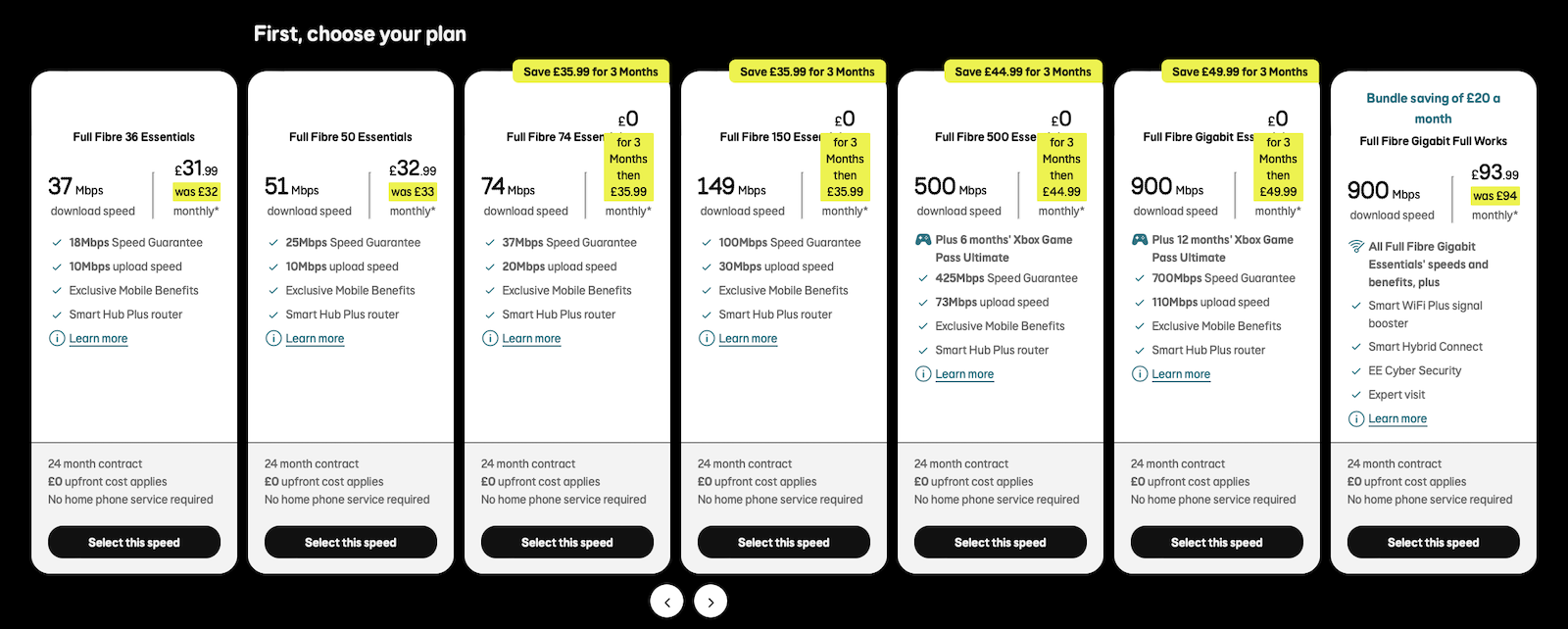Open Learn more on Gigabit Full Works
Screen dimensions: 1568x629
pos(1397,418)
